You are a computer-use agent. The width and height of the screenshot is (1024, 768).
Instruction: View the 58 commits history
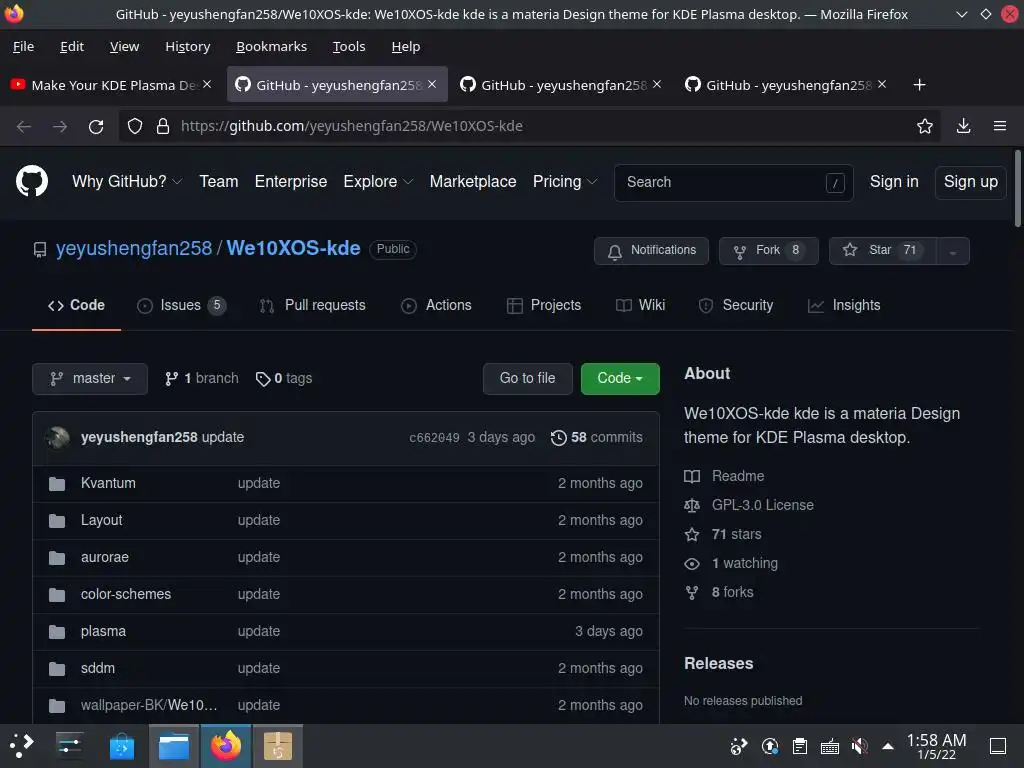pyautogui.click(x=596, y=438)
